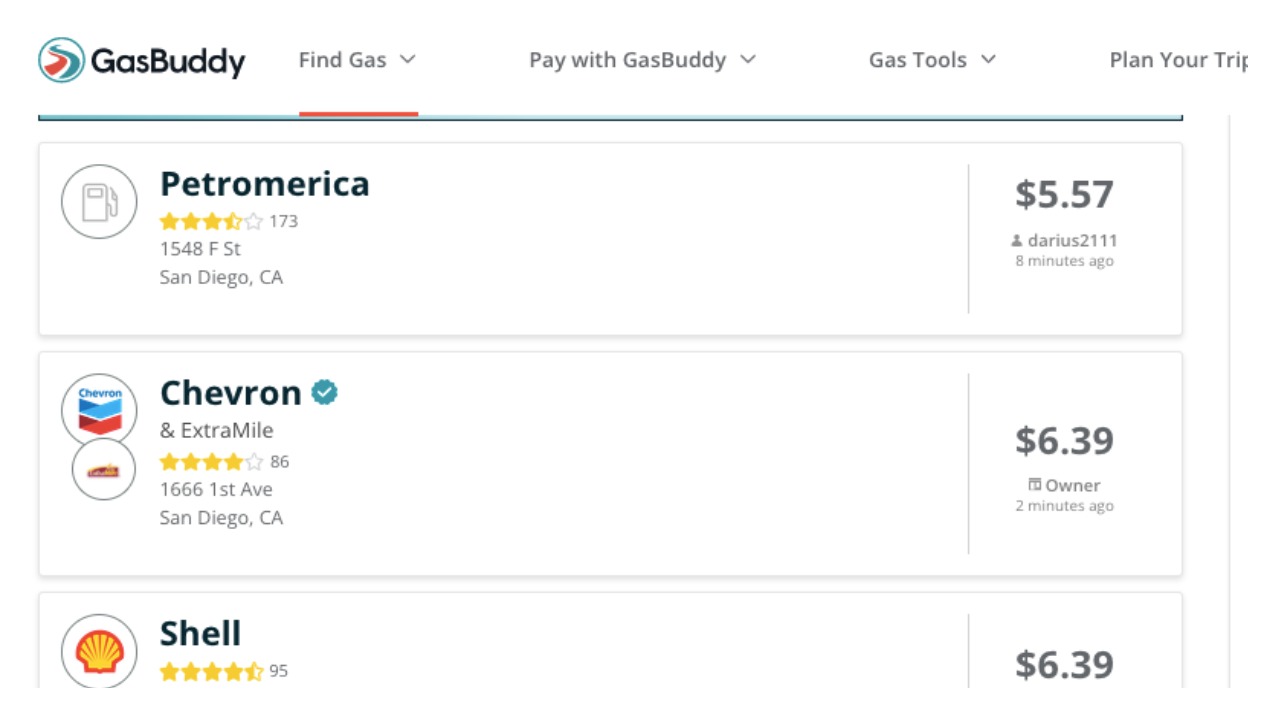Expand the Pay with GasBuddy chevron
The image size is (1280, 720).
click(x=748, y=60)
